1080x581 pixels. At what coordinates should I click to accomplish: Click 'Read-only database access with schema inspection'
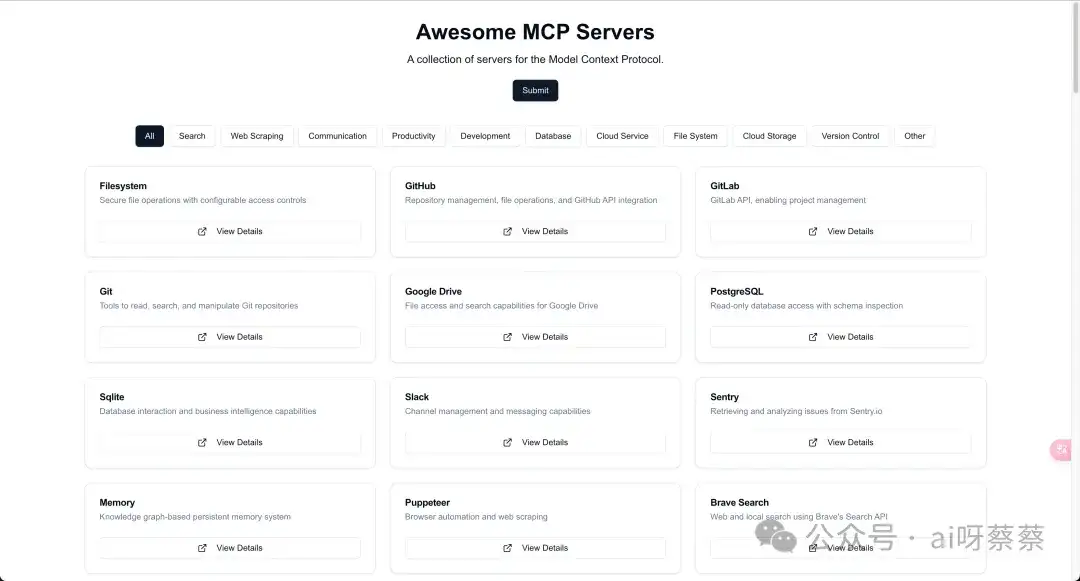click(807, 306)
